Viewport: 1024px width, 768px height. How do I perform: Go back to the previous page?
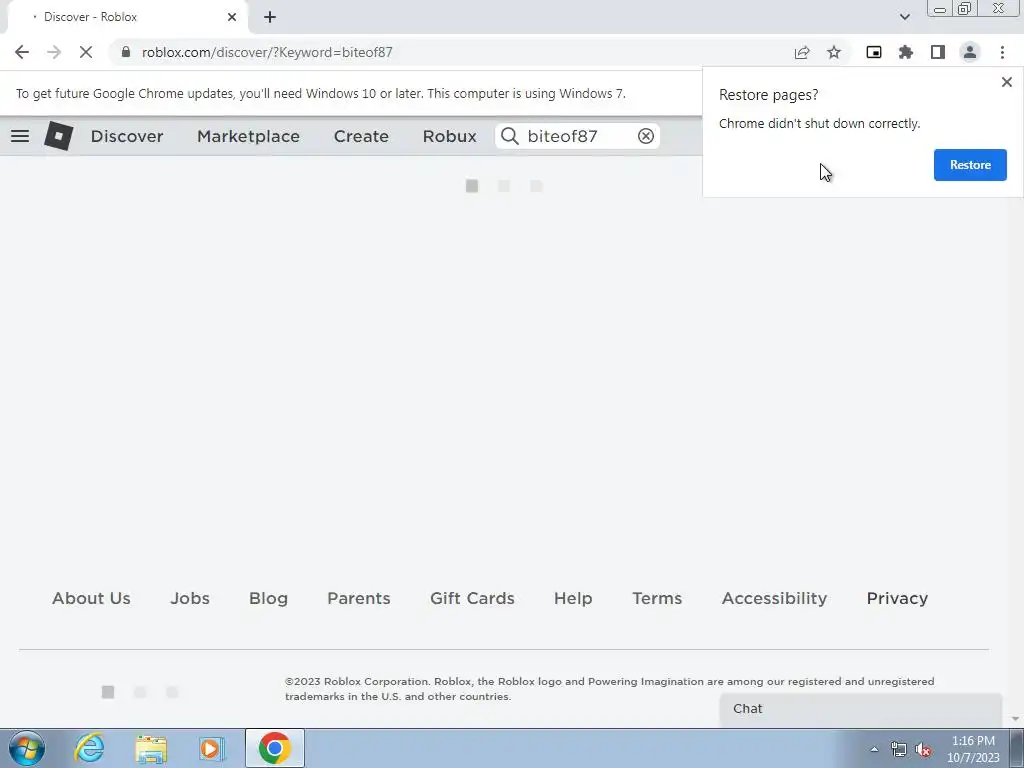[x=22, y=52]
